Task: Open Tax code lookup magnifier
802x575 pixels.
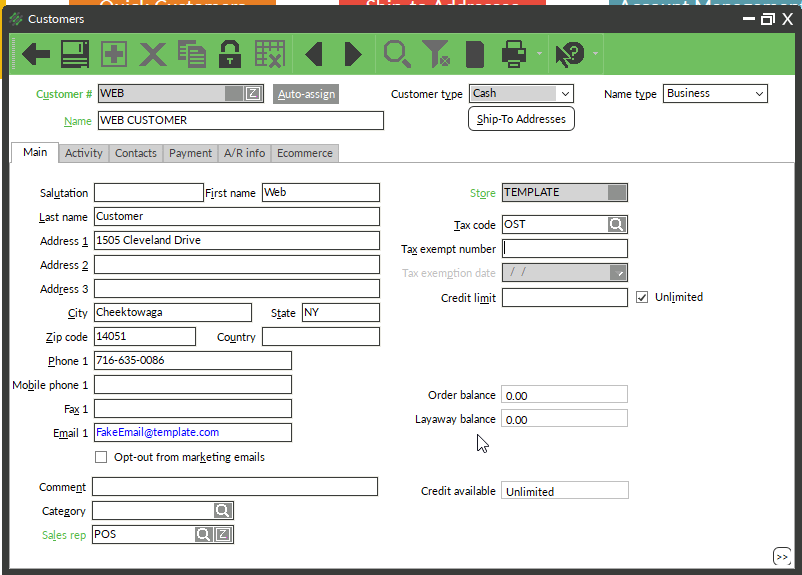Action: tap(617, 225)
